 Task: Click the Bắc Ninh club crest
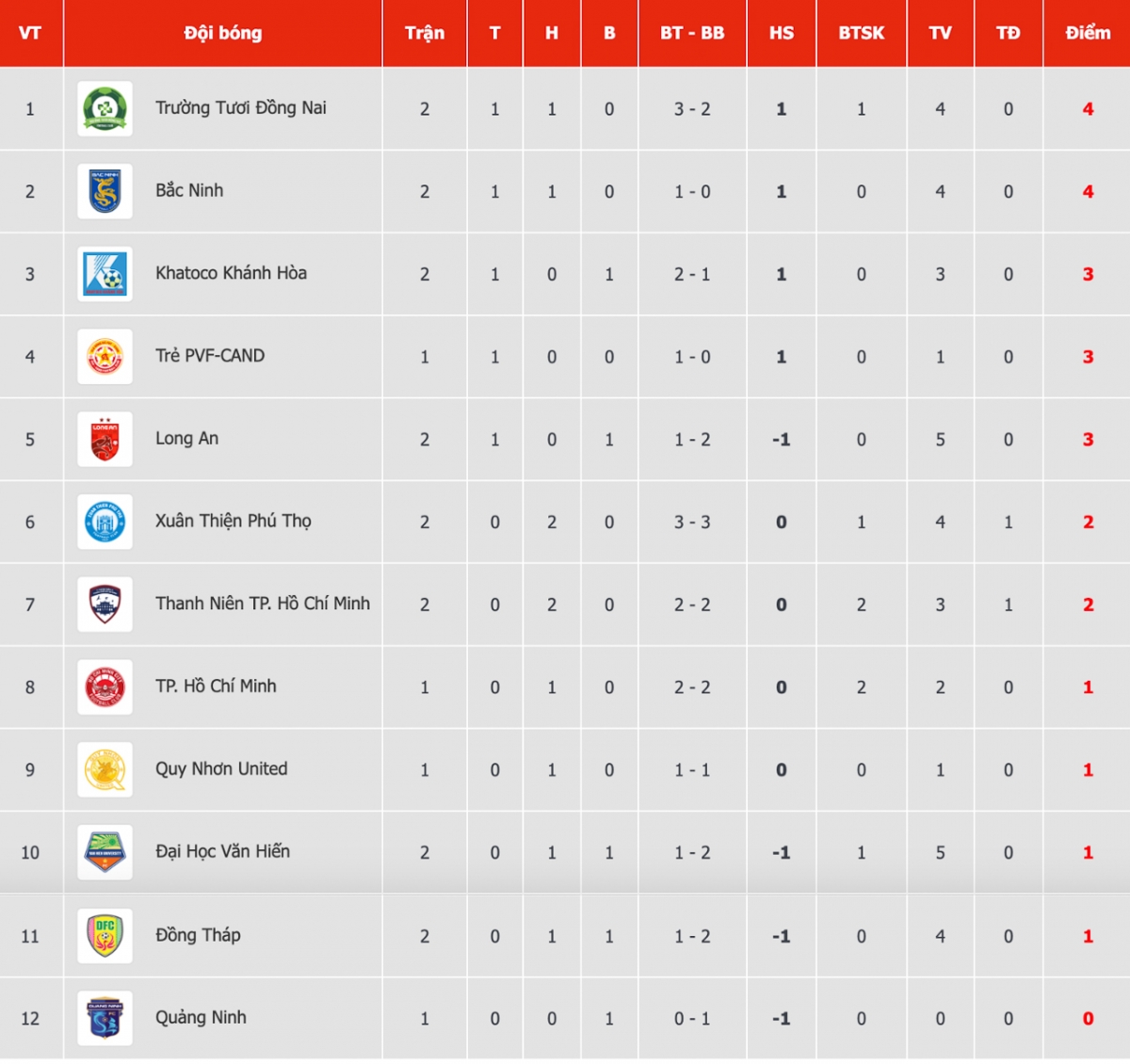click(x=105, y=191)
